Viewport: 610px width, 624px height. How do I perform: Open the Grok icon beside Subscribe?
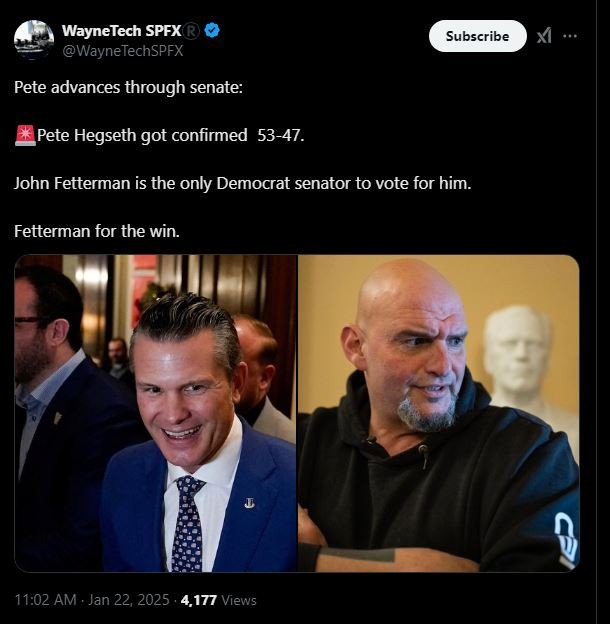pos(544,36)
